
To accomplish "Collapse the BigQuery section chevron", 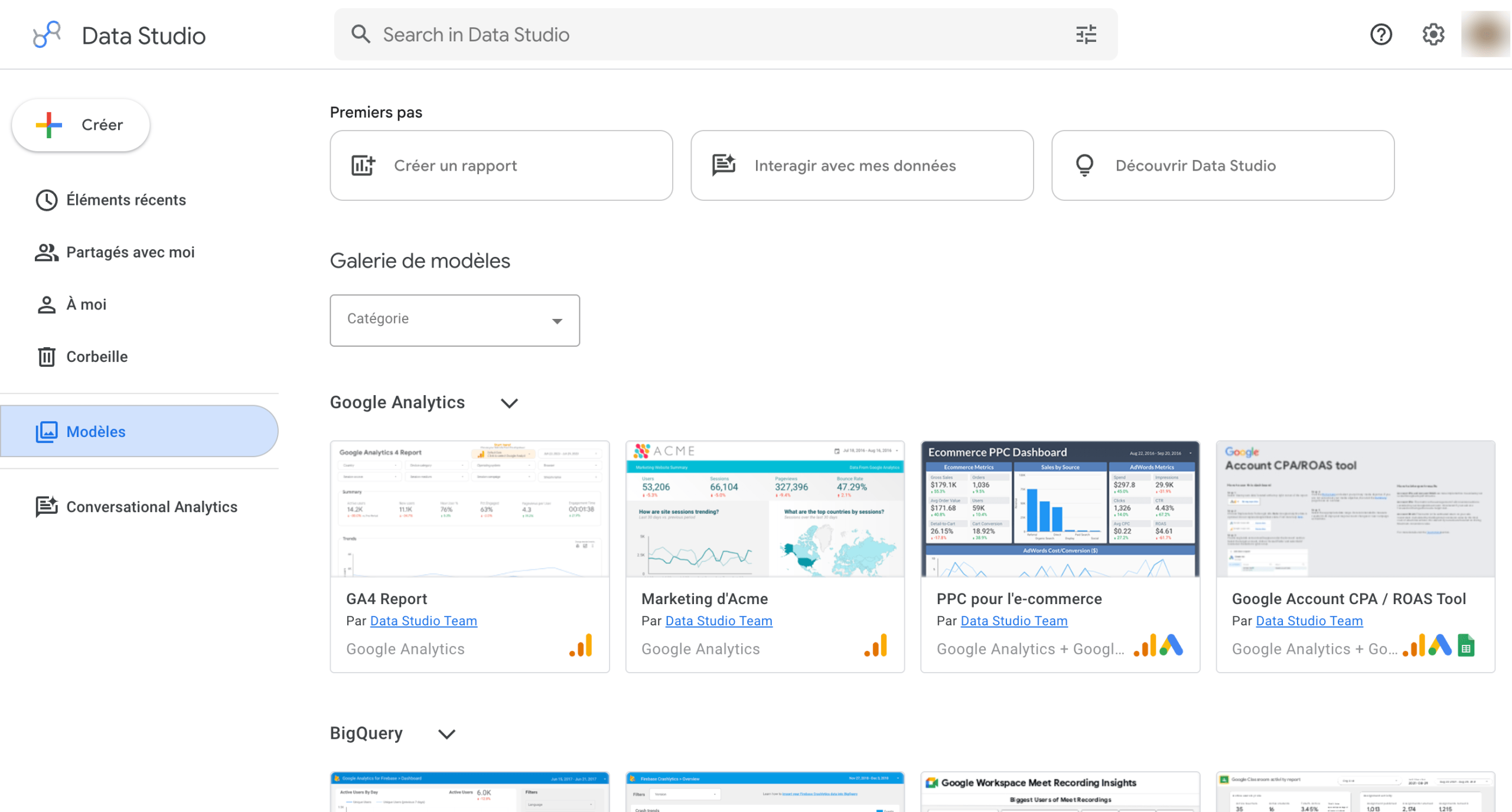I will 447,734.
